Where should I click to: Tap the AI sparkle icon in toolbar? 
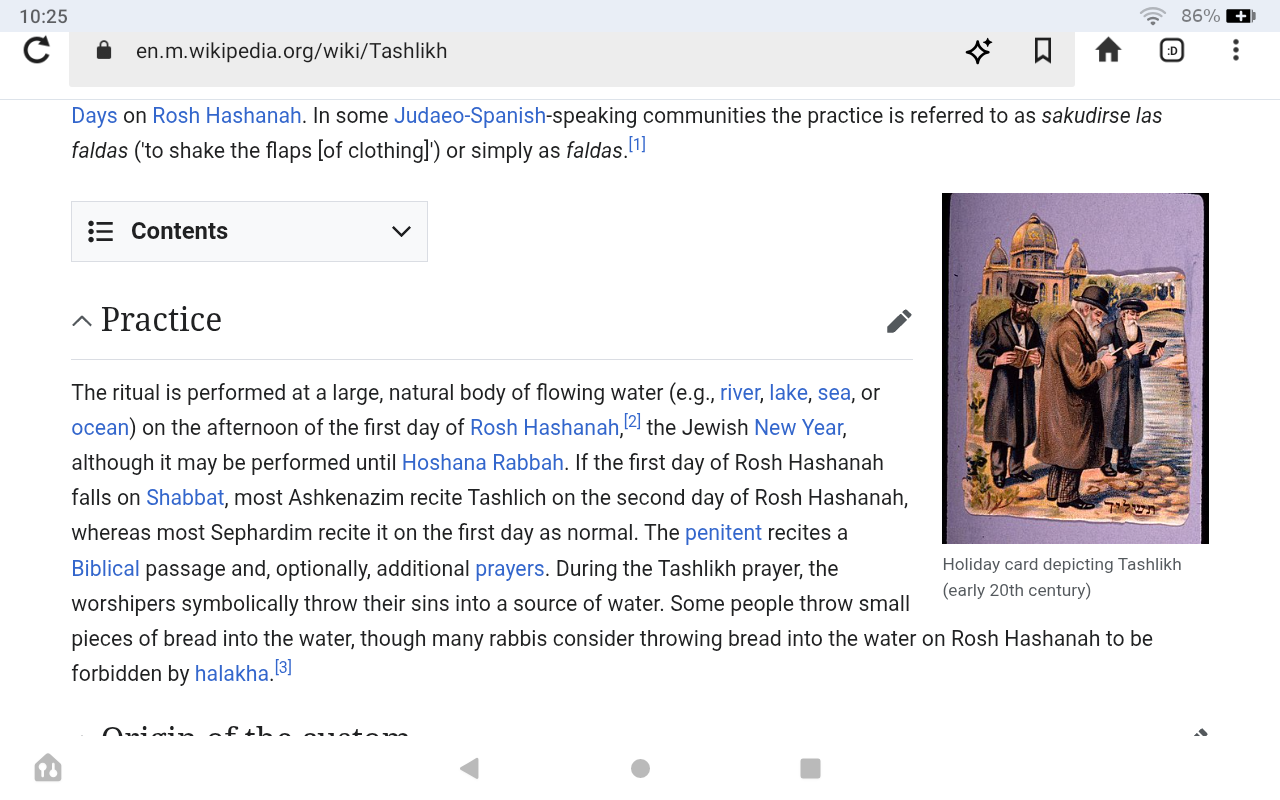coord(978,51)
